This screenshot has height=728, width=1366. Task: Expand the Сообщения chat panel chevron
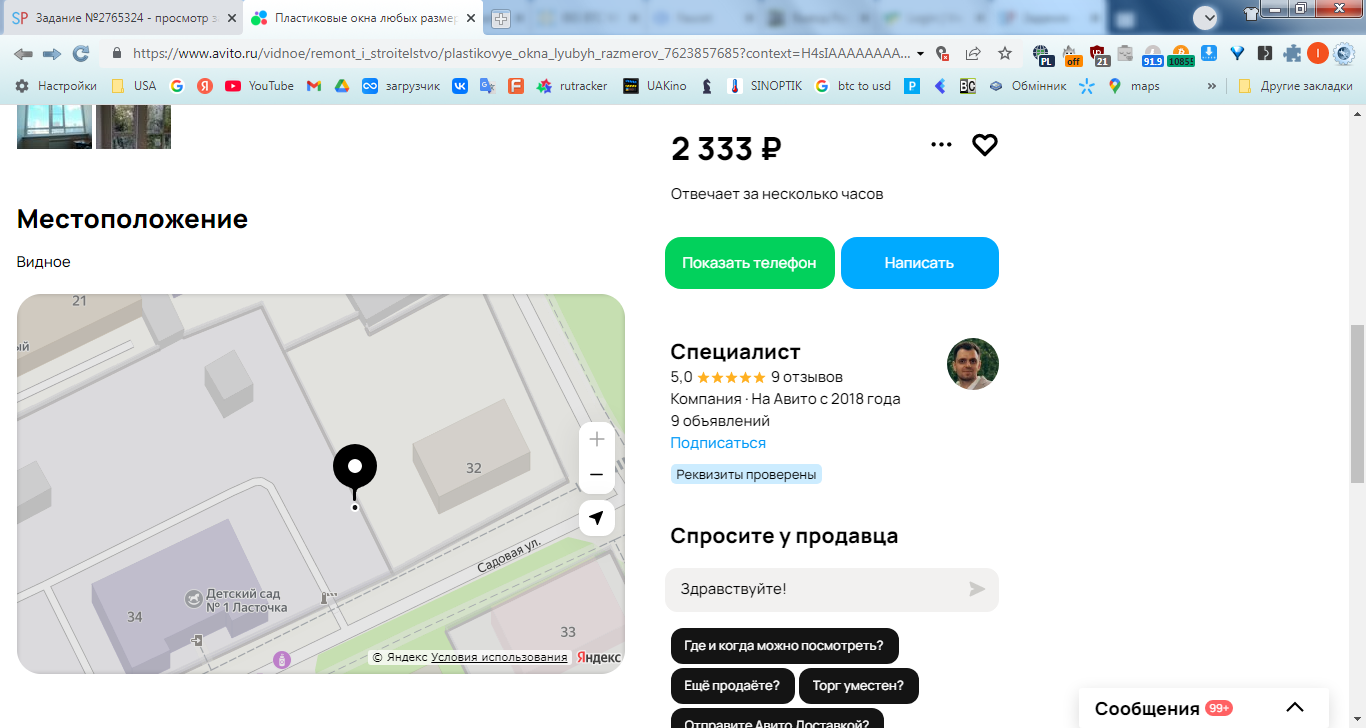pos(1295,708)
